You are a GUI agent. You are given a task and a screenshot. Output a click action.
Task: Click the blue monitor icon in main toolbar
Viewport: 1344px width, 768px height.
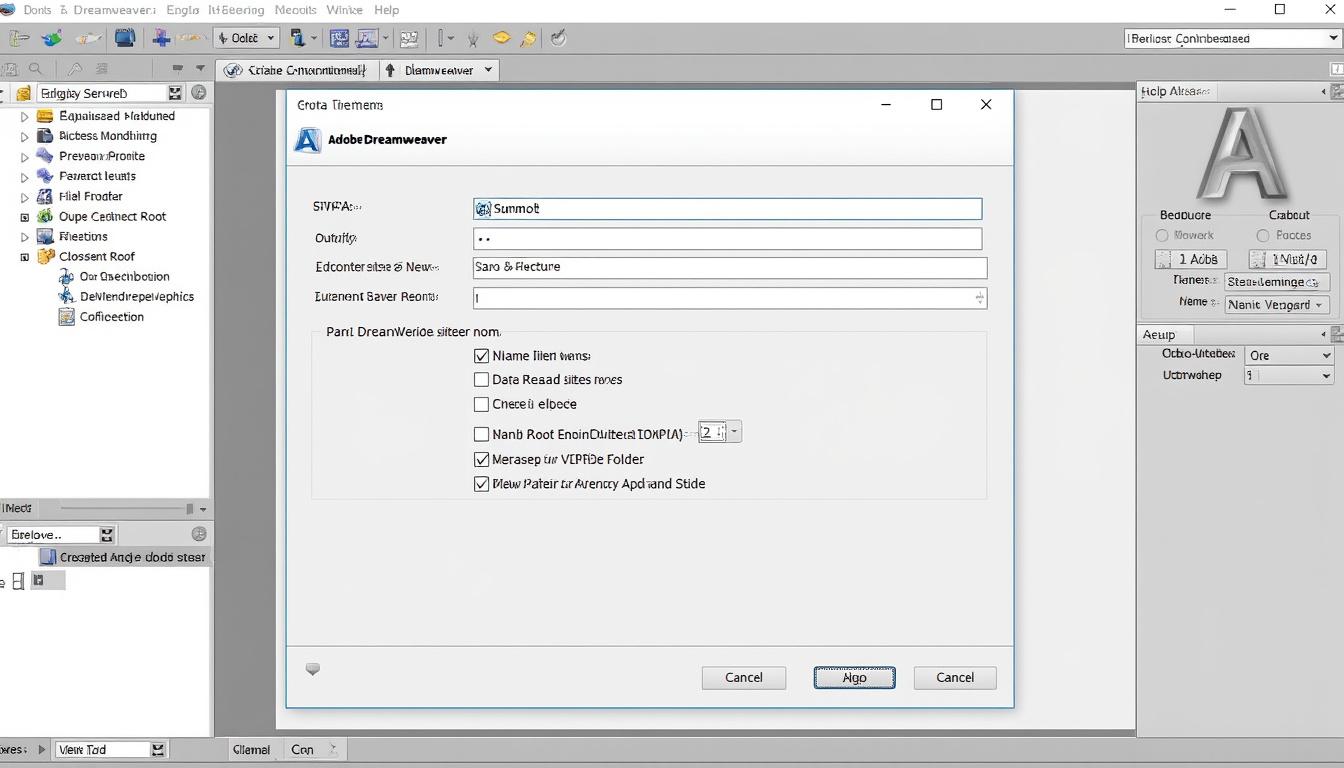[x=124, y=38]
